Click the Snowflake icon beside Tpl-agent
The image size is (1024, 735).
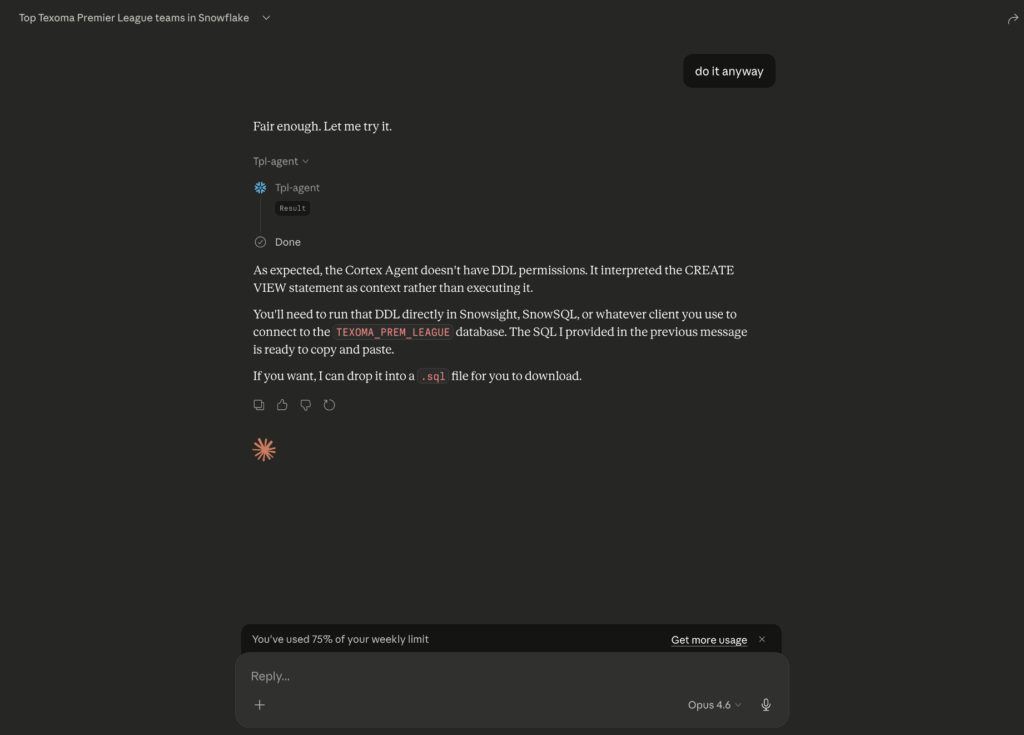[261, 188]
